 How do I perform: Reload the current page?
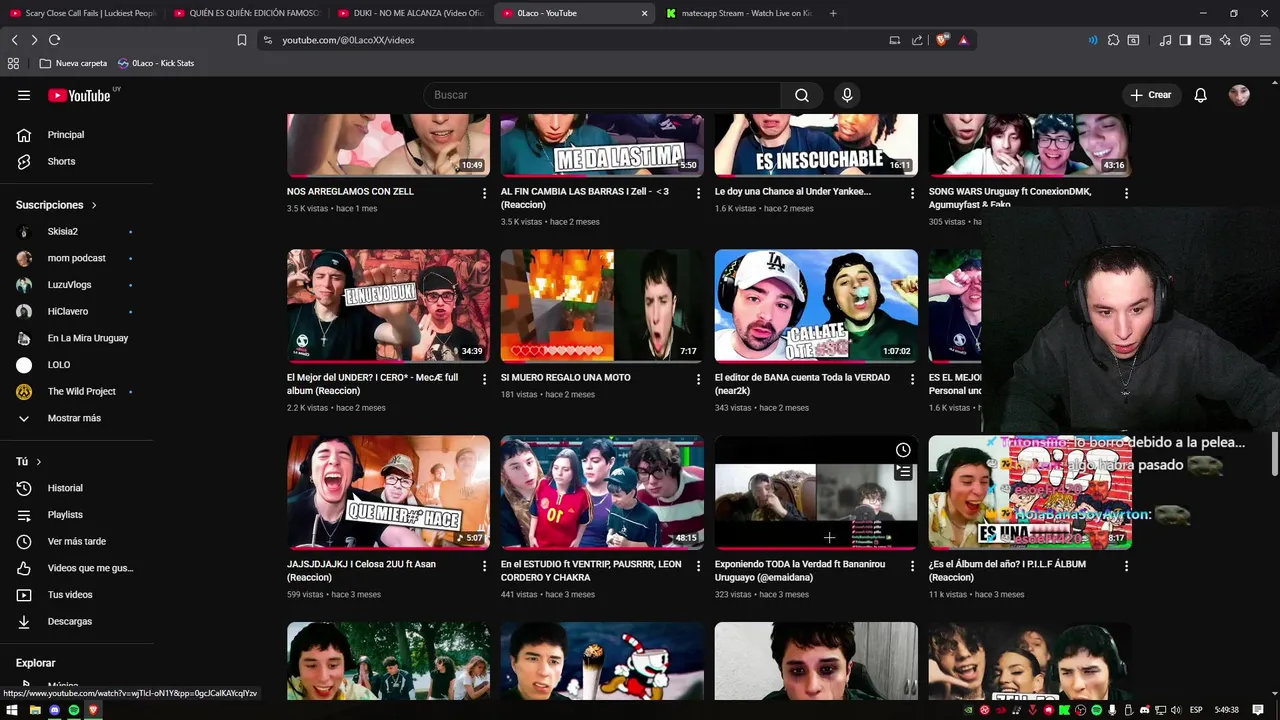[x=54, y=40]
